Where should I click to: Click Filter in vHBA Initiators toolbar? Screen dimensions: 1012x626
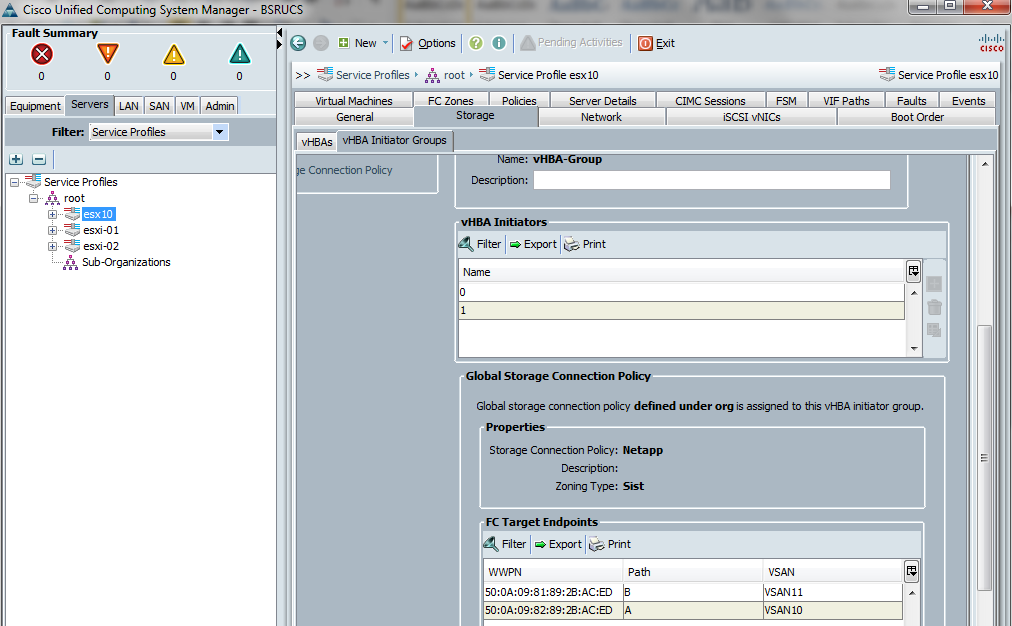click(x=480, y=244)
